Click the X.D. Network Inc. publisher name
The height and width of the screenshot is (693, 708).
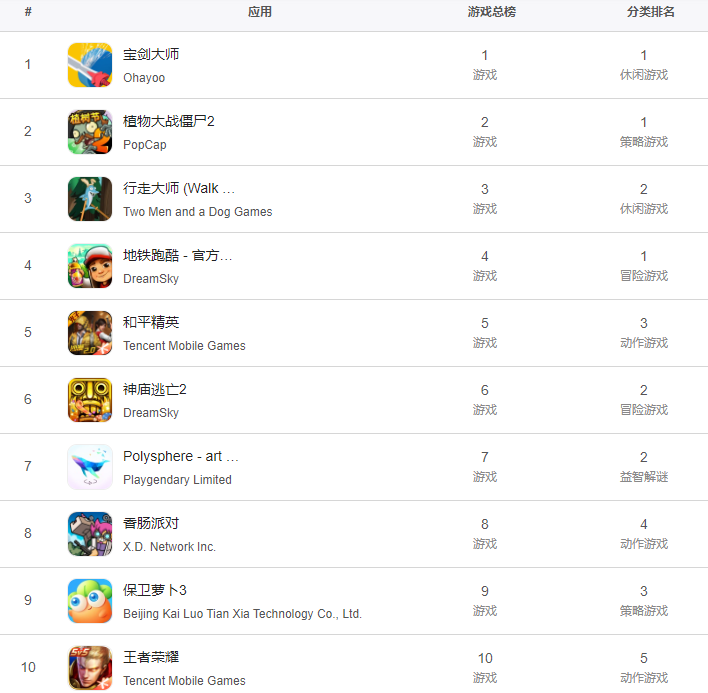[169, 547]
